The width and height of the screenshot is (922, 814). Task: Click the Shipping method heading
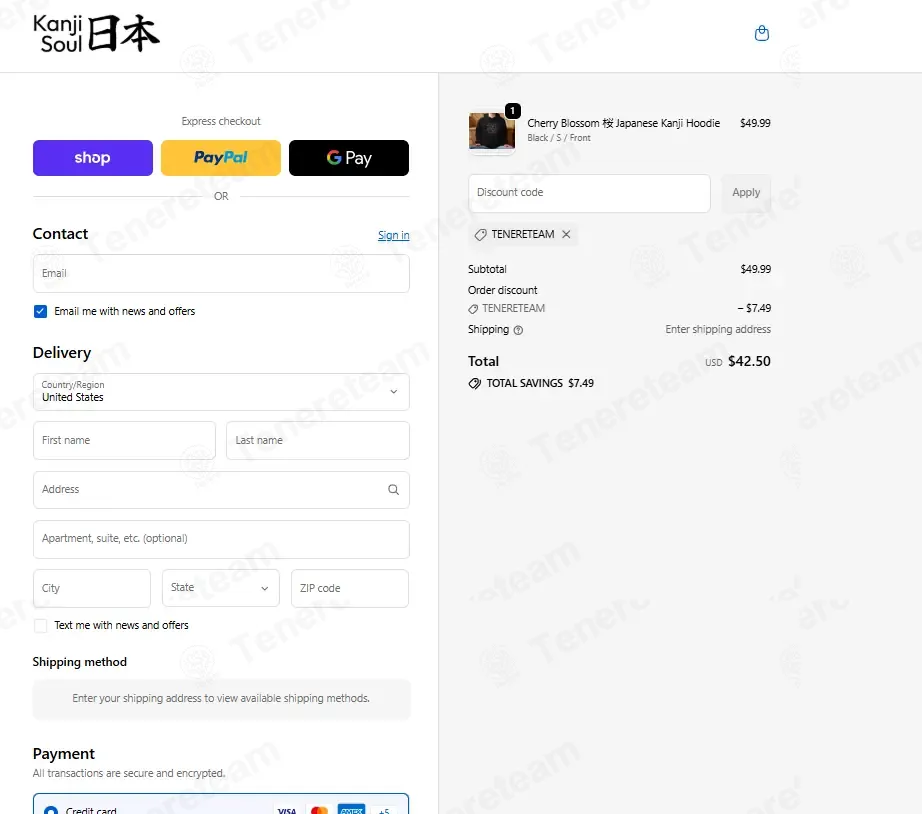(x=79, y=662)
